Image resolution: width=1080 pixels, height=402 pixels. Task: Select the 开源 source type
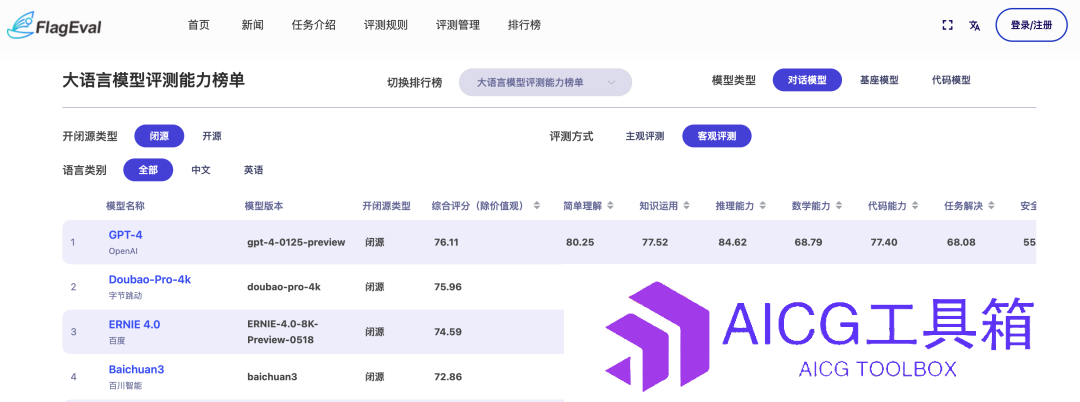click(211, 136)
